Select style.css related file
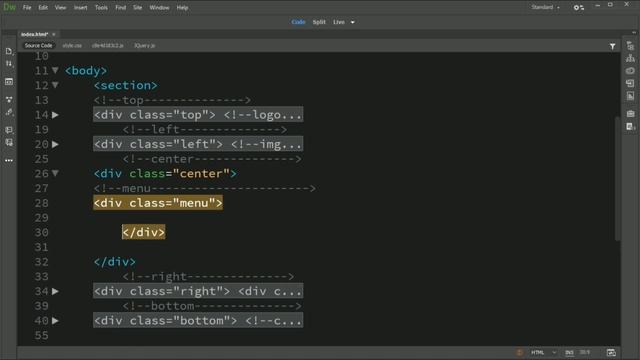This screenshot has width=640, height=360. coord(72,45)
